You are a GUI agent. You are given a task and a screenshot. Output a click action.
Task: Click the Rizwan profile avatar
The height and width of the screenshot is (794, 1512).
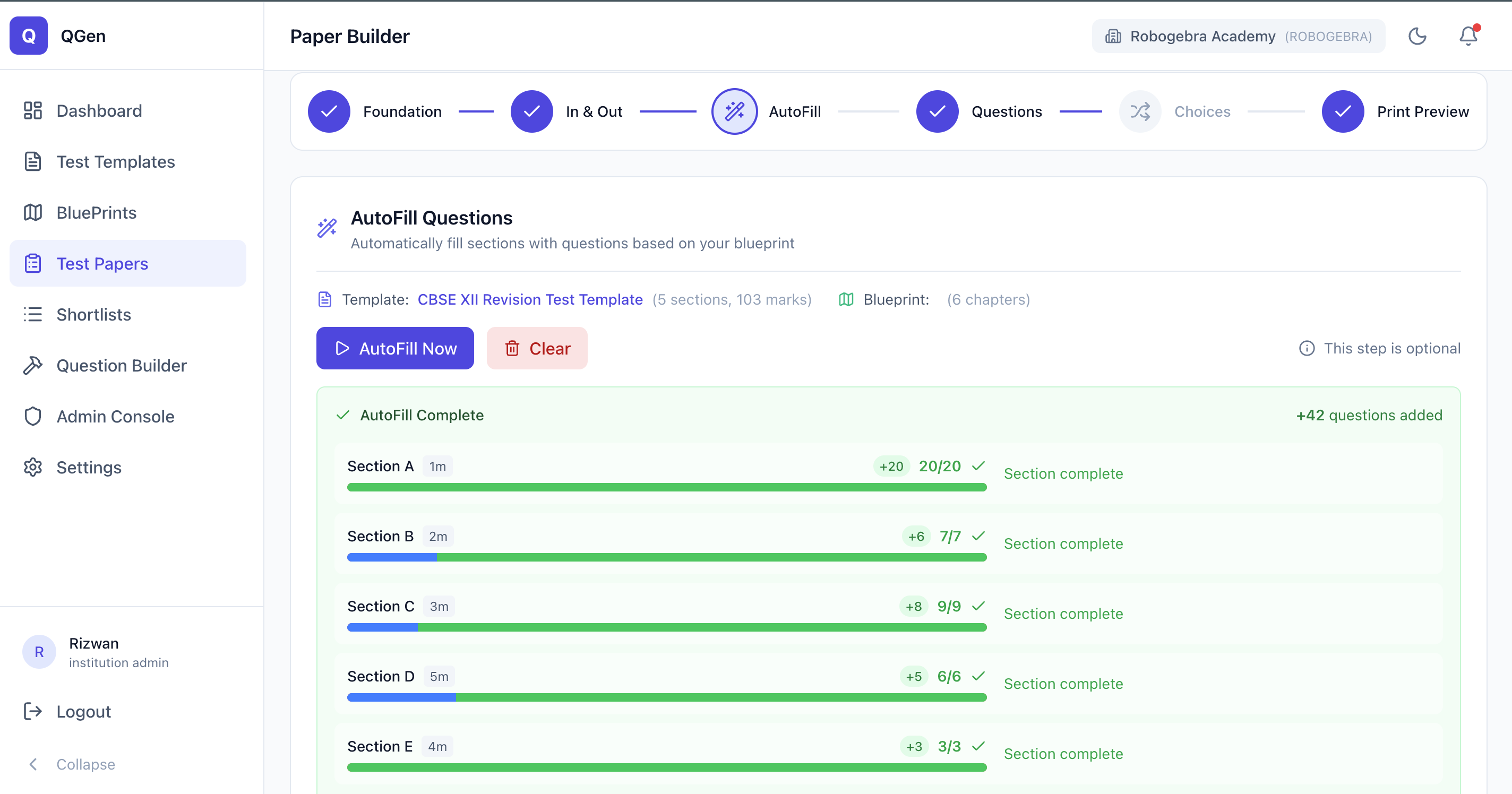(39, 651)
